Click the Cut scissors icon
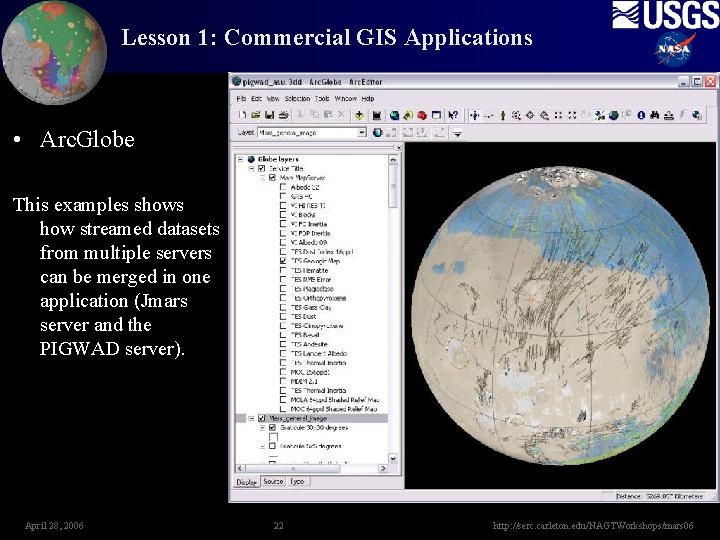Image resolution: width=720 pixels, height=540 pixels. (x=300, y=115)
